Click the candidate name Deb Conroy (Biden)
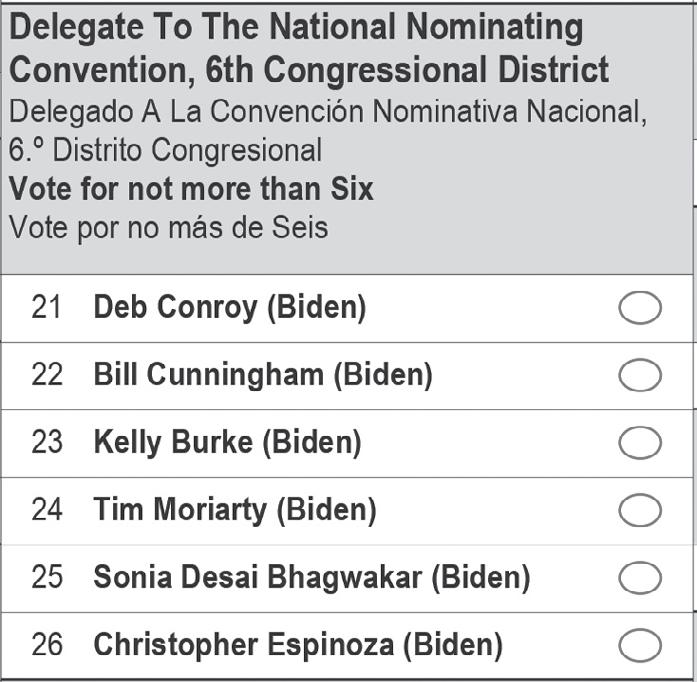The height and width of the screenshot is (682, 697). point(229,308)
